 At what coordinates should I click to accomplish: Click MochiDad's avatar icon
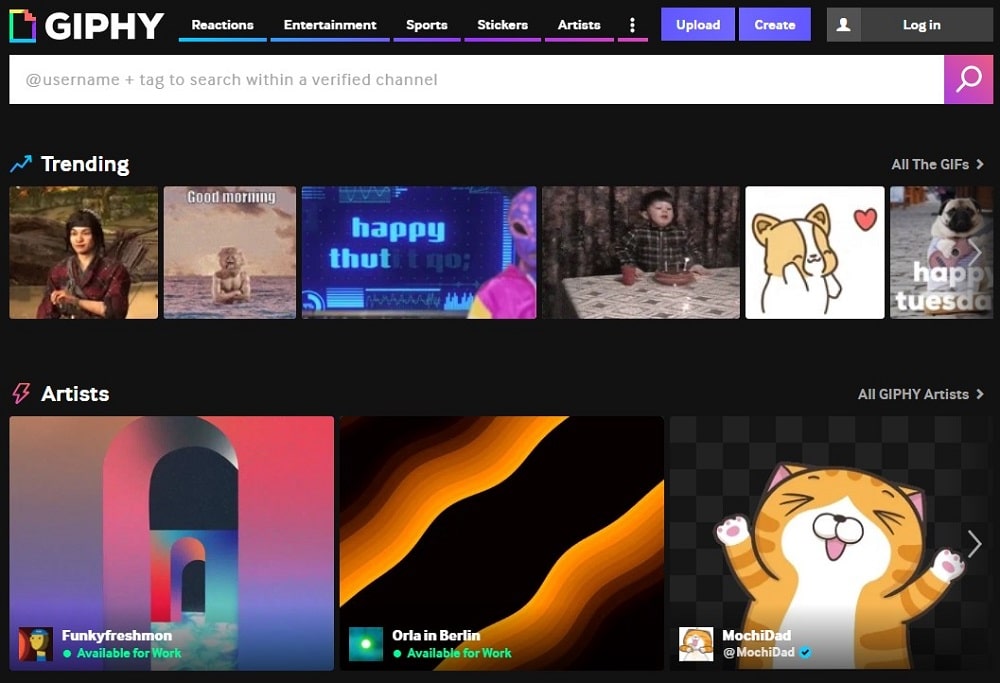pyautogui.click(x=696, y=643)
